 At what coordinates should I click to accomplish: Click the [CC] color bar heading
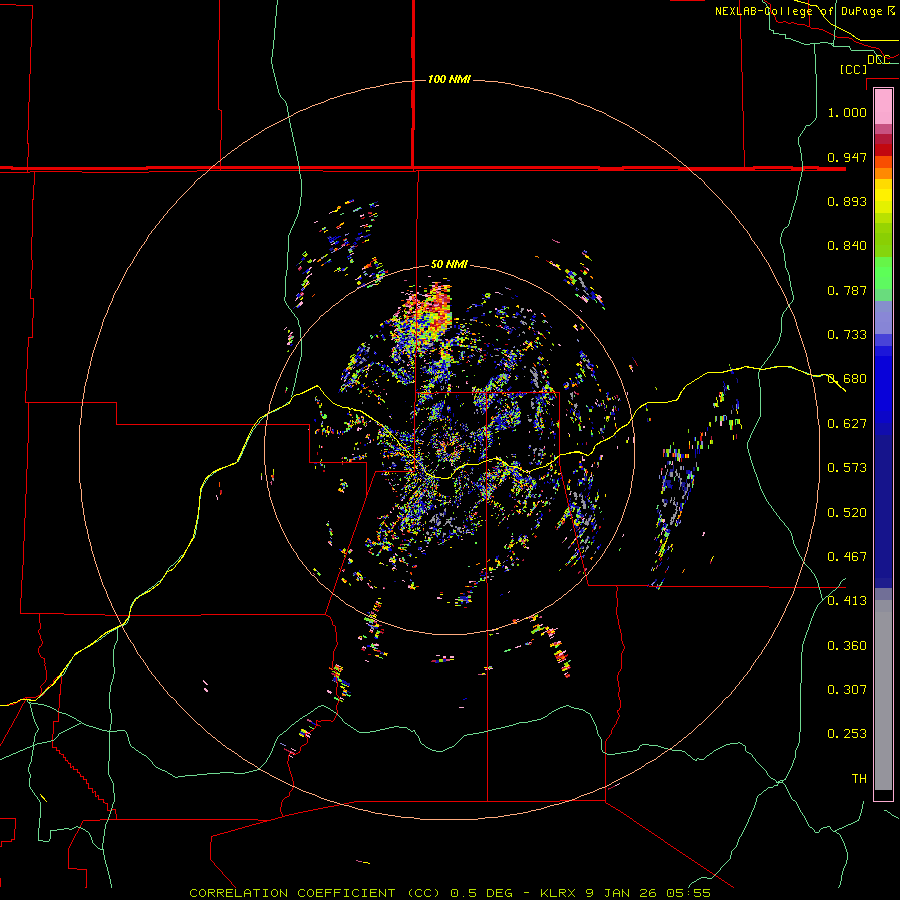pos(853,69)
